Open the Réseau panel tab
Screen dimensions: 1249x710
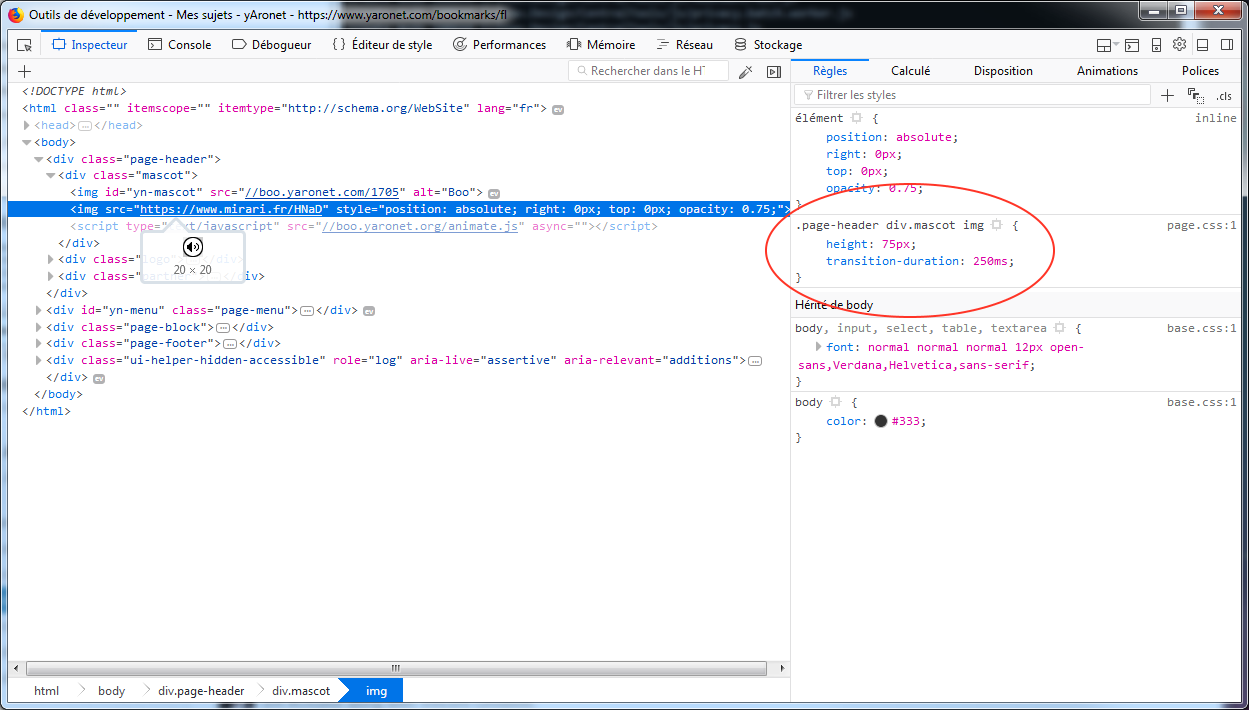(685, 45)
